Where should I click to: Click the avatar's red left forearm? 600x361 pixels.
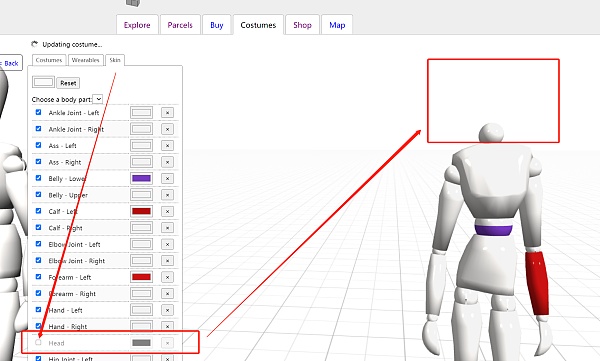pos(538,283)
